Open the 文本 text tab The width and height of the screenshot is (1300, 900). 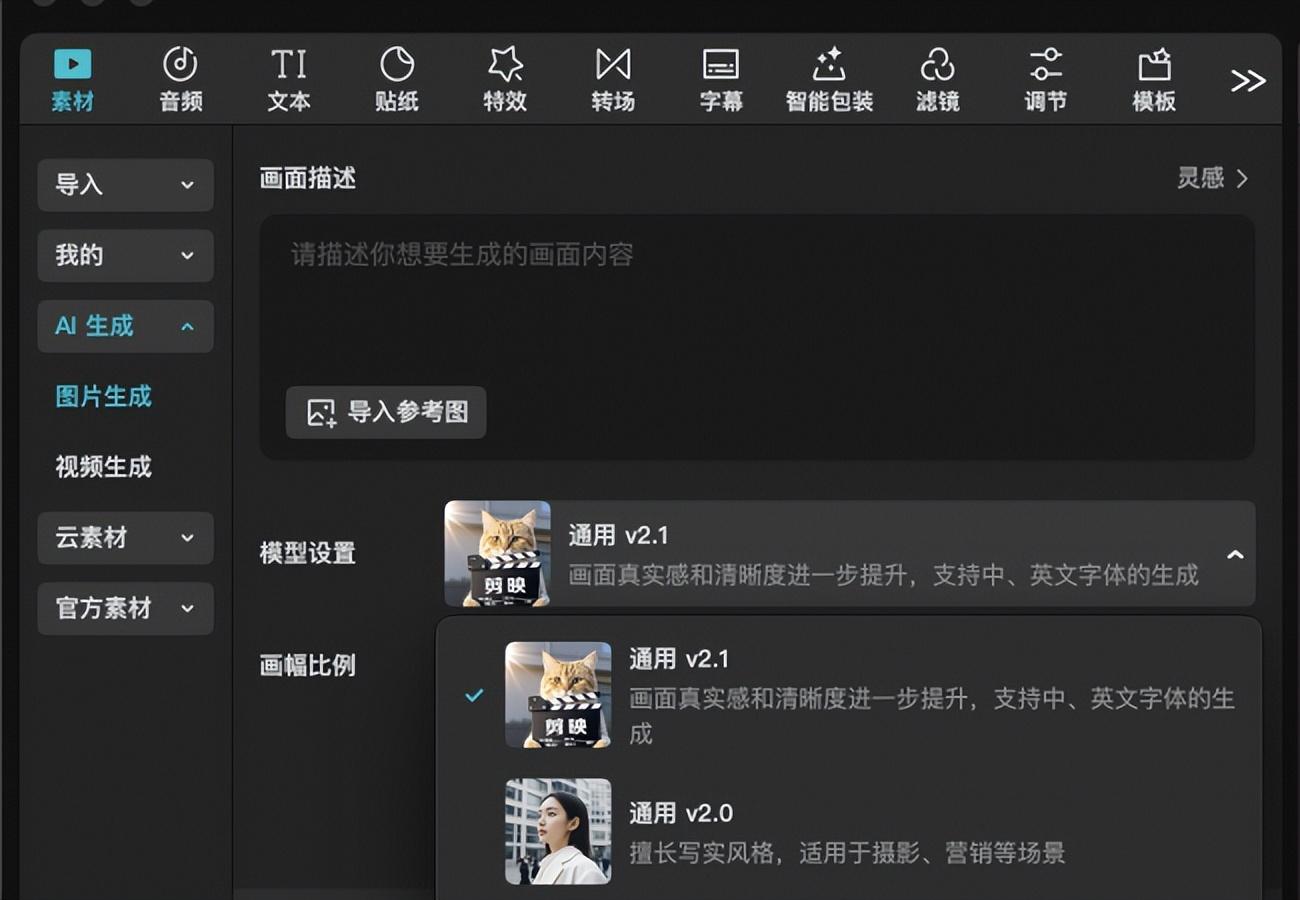pos(289,80)
